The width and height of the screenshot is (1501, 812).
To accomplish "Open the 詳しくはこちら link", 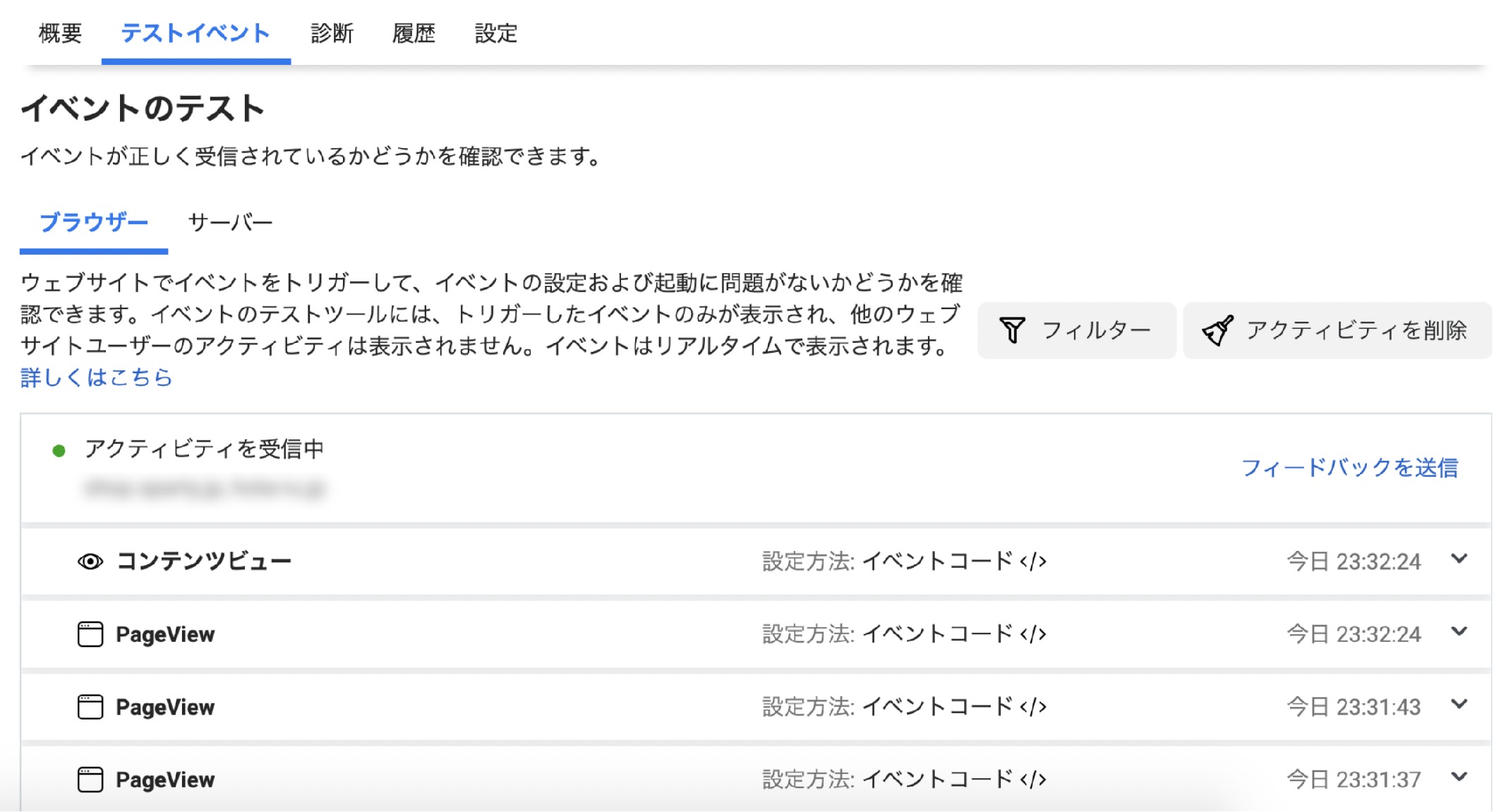I will [97, 378].
